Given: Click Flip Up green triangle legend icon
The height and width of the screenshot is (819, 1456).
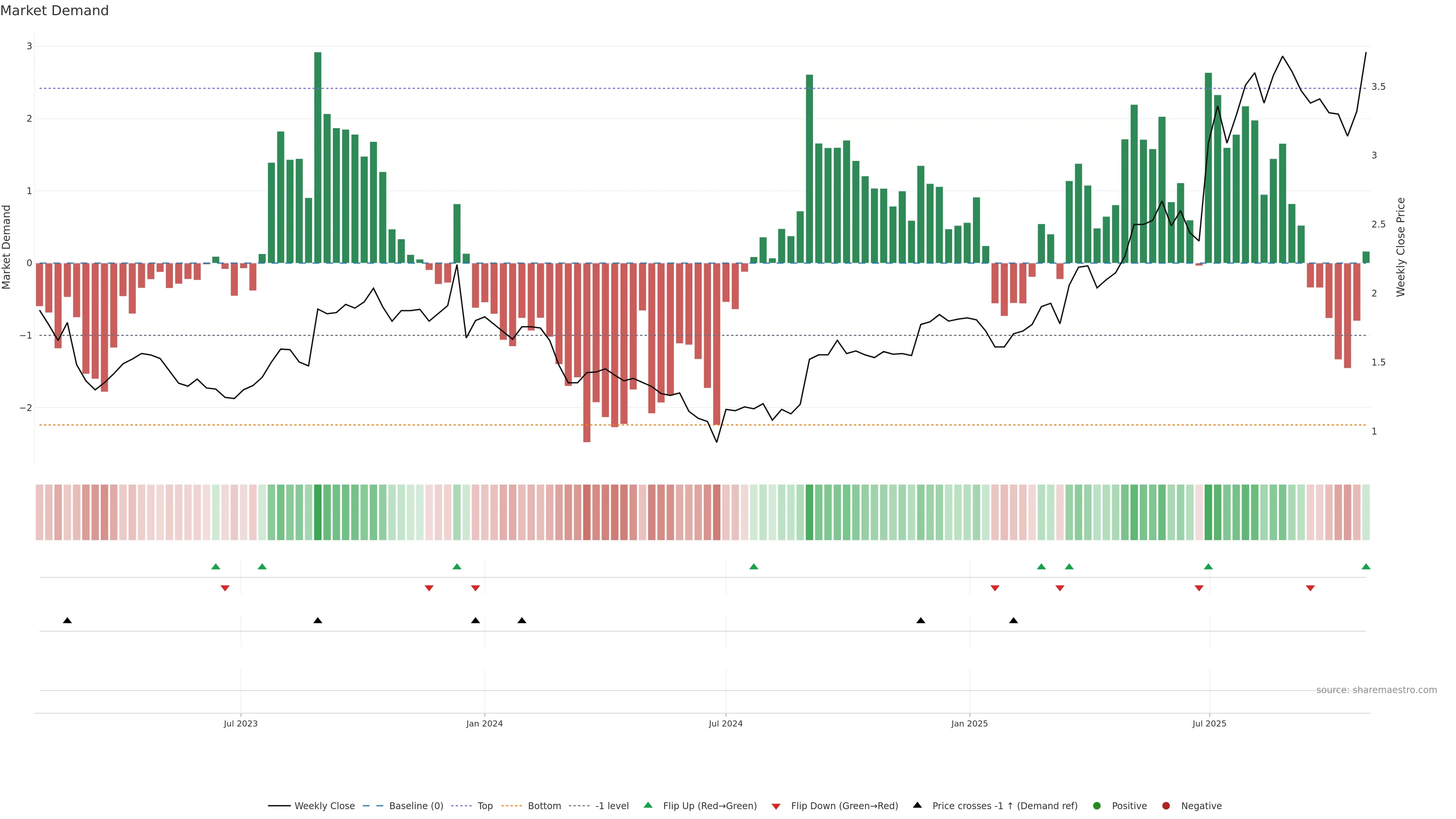Looking at the screenshot, I should [x=648, y=805].
